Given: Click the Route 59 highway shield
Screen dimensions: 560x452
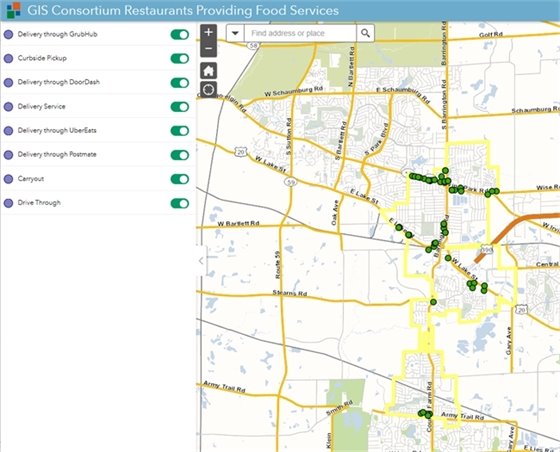Looking at the screenshot, I should [291, 182].
